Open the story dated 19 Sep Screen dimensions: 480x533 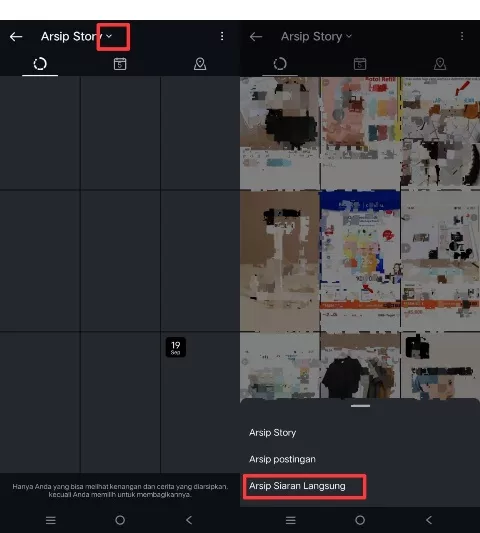click(x=200, y=402)
